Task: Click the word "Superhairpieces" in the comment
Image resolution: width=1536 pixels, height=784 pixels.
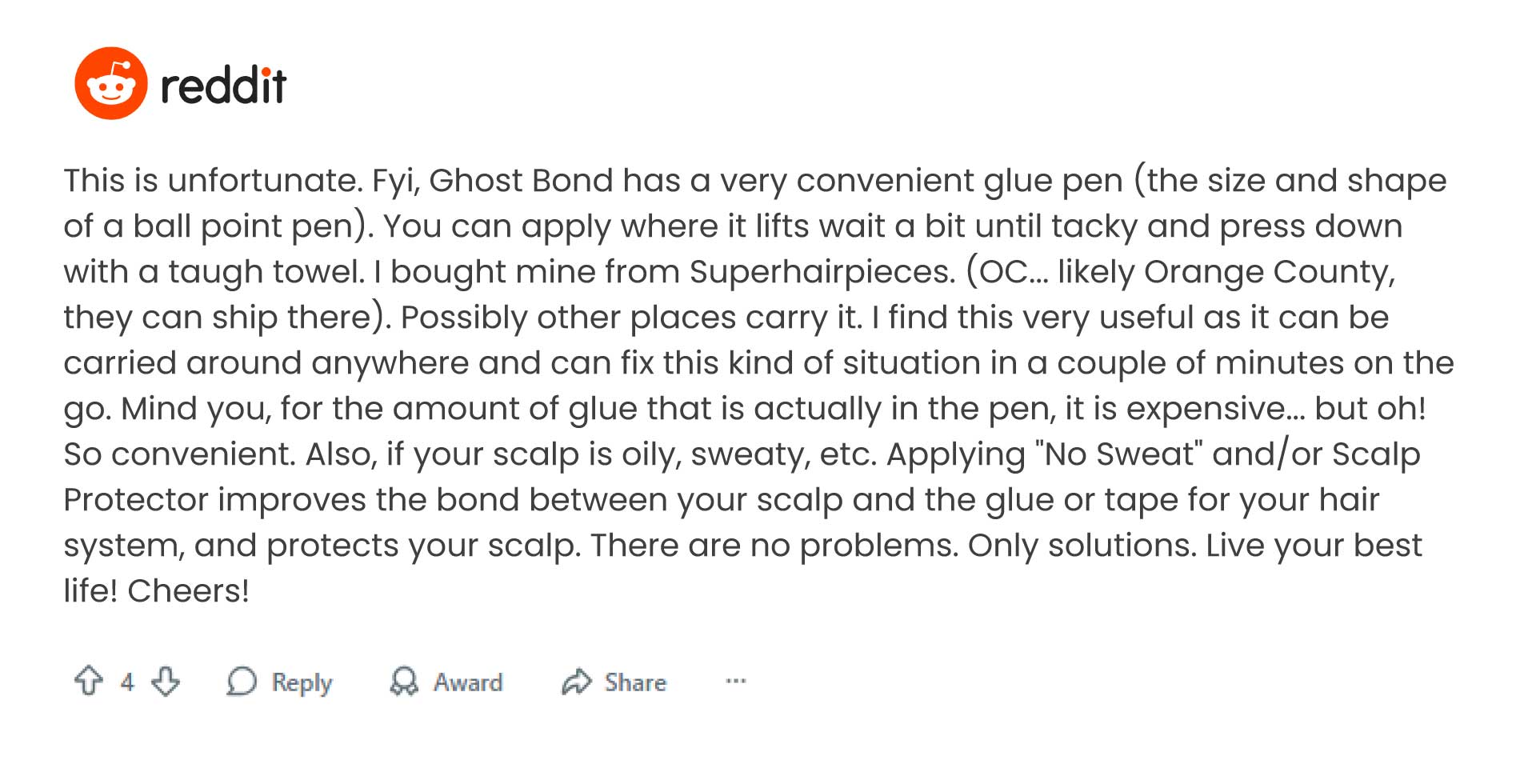Action: click(822, 272)
